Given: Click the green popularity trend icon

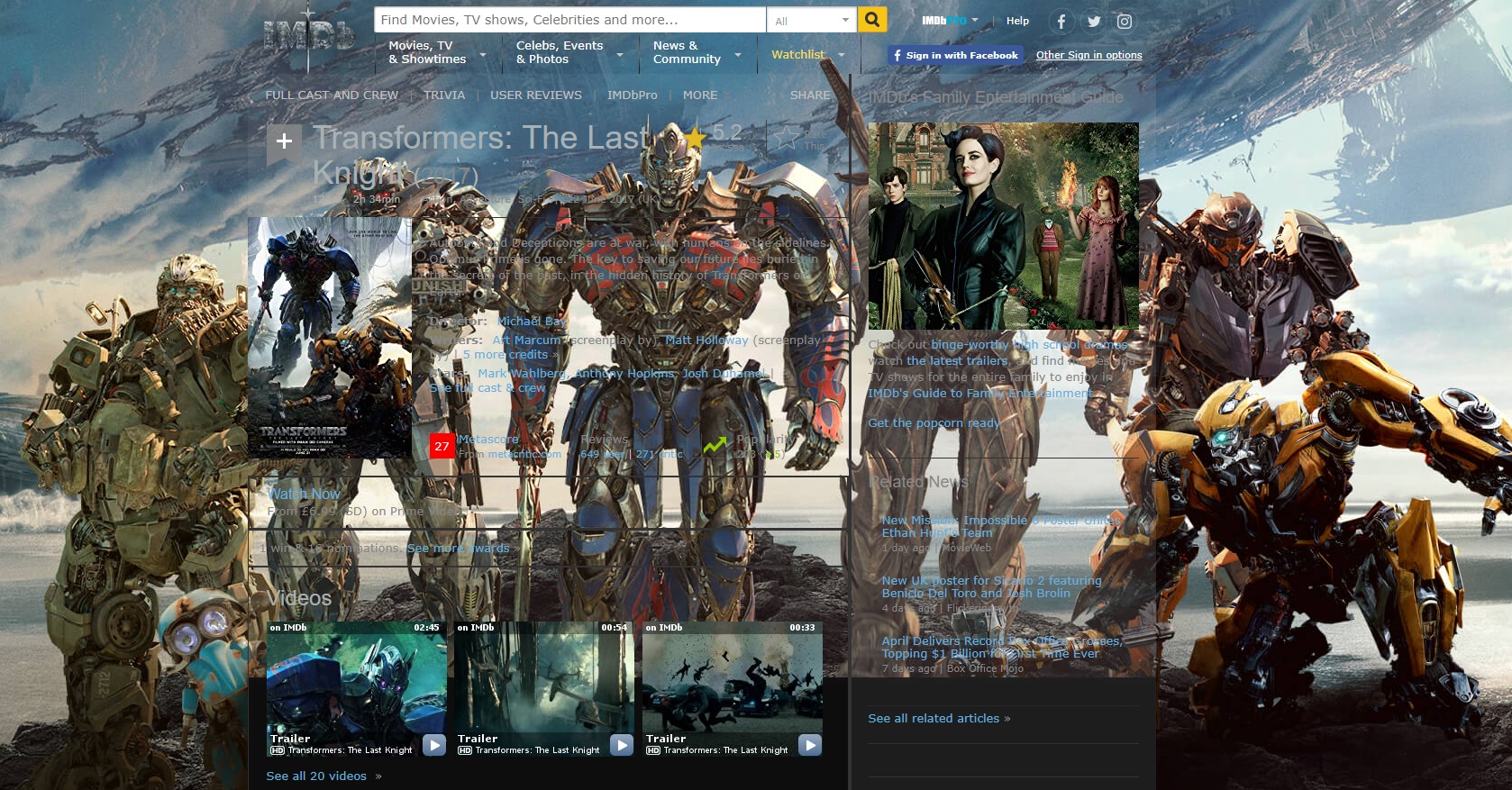Looking at the screenshot, I should (715, 445).
